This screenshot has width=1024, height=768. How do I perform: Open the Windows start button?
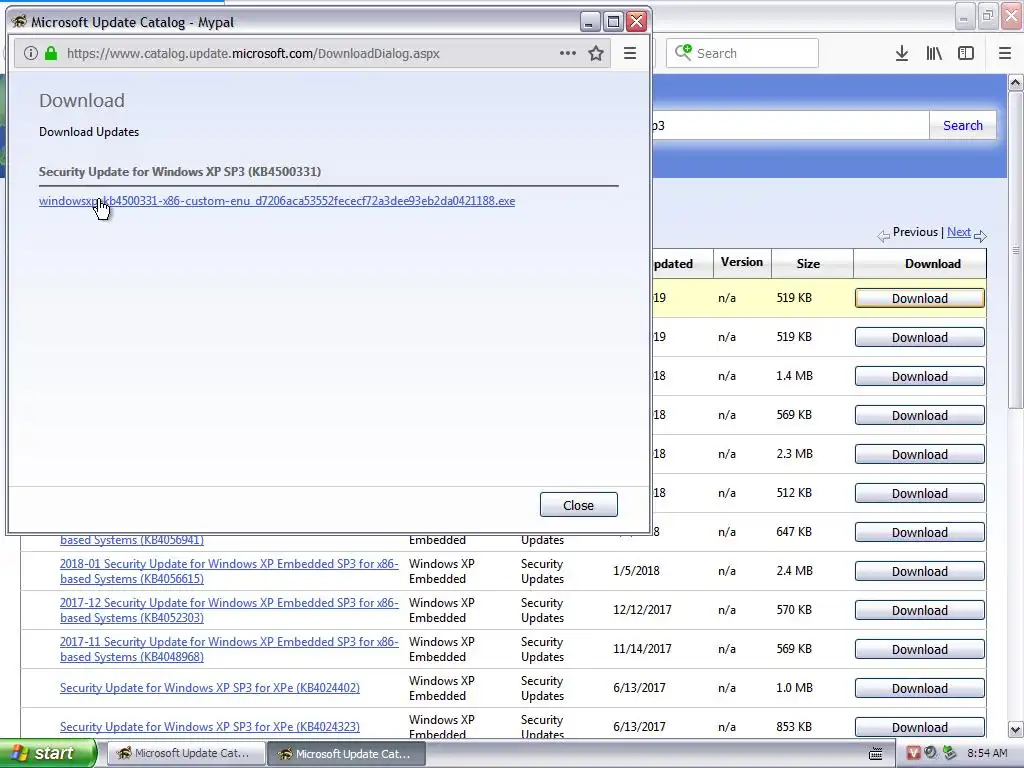(x=48, y=754)
